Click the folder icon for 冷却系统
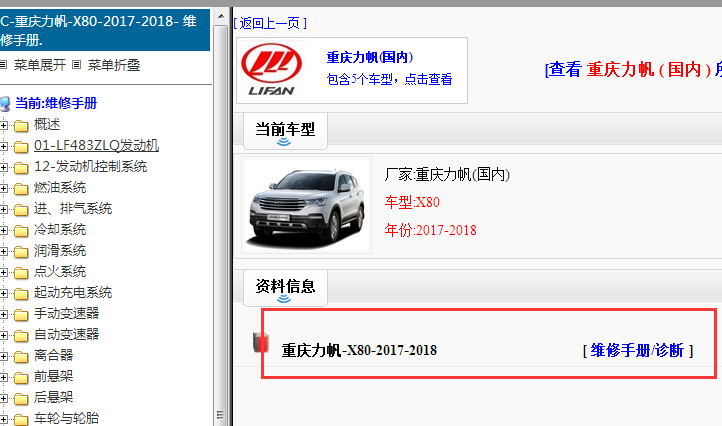This screenshot has height=426, width=722. tap(21, 231)
